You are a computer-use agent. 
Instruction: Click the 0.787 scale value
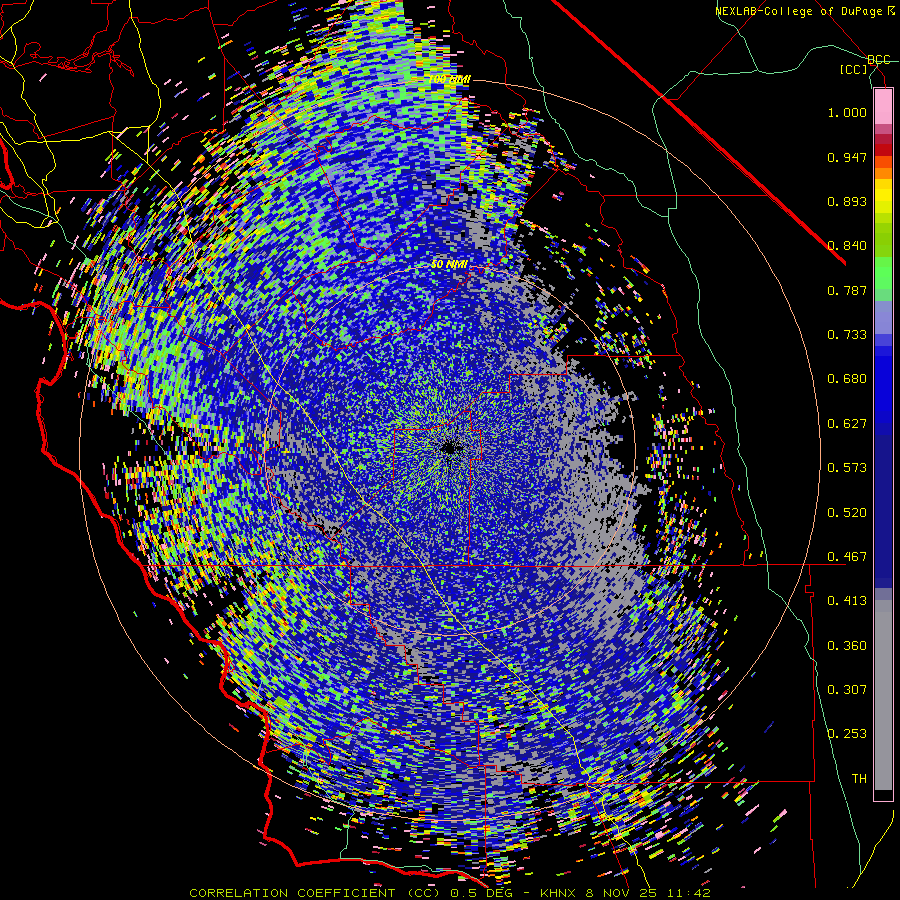(847, 290)
